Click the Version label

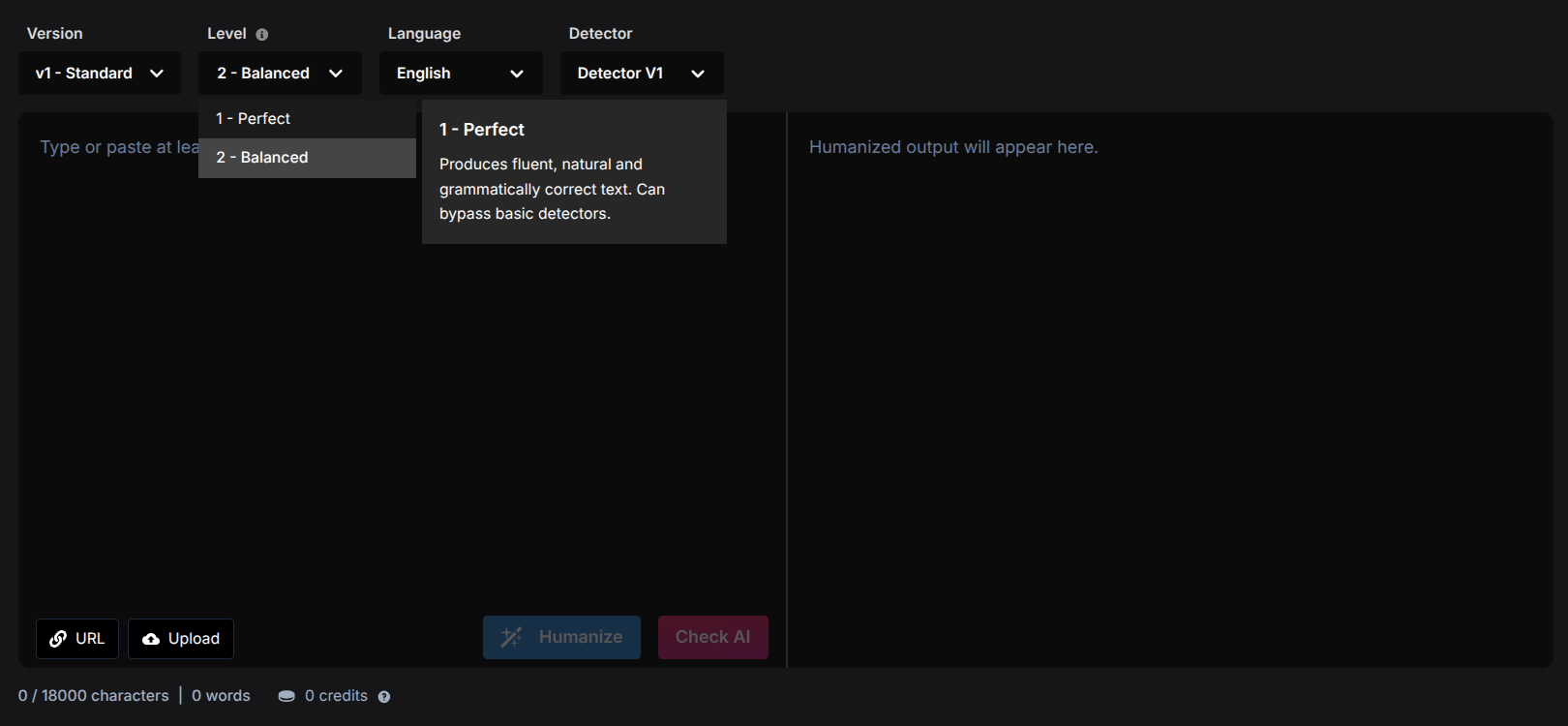pos(54,34)
